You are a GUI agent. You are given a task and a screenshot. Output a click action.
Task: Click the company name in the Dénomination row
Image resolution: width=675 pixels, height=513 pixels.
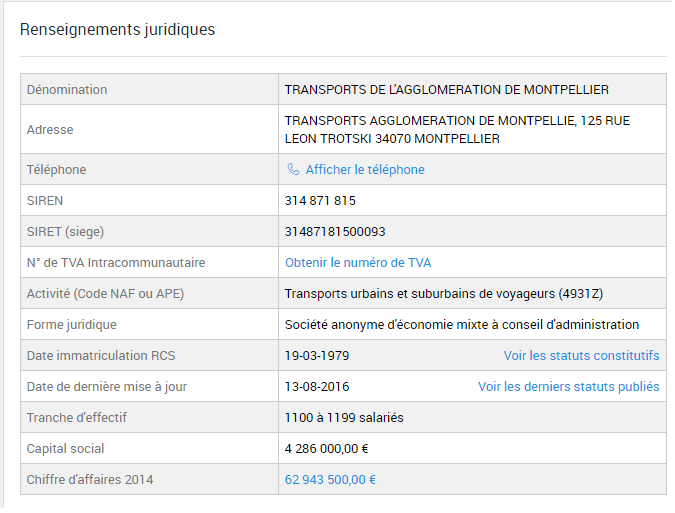pyautogui.click(x=446, y=90)
